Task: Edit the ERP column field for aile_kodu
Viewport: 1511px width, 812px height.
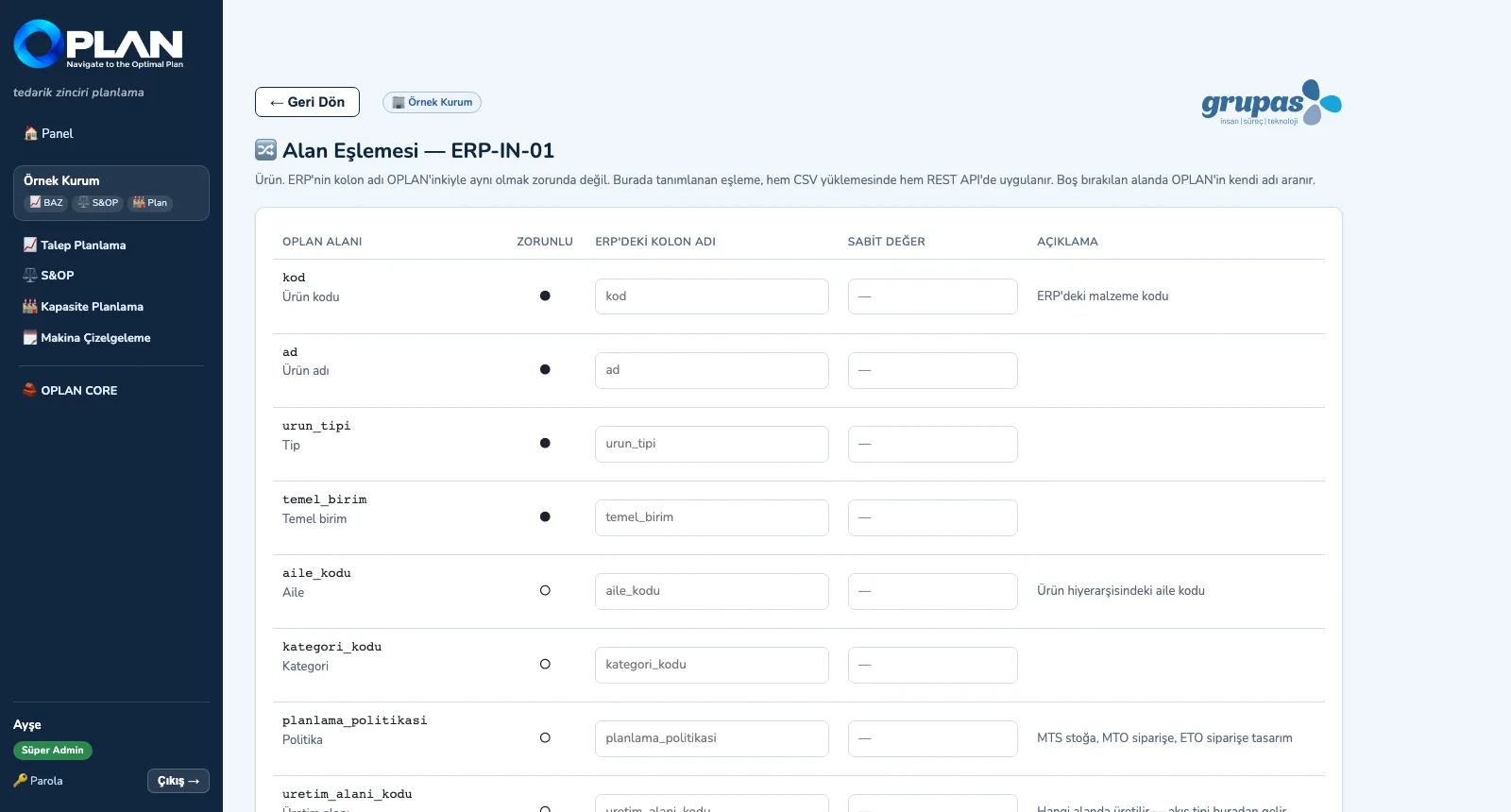Action: [712, 591]
